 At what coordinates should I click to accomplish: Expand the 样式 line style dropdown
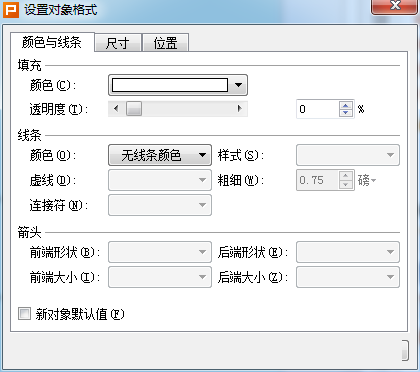(348, 155)
